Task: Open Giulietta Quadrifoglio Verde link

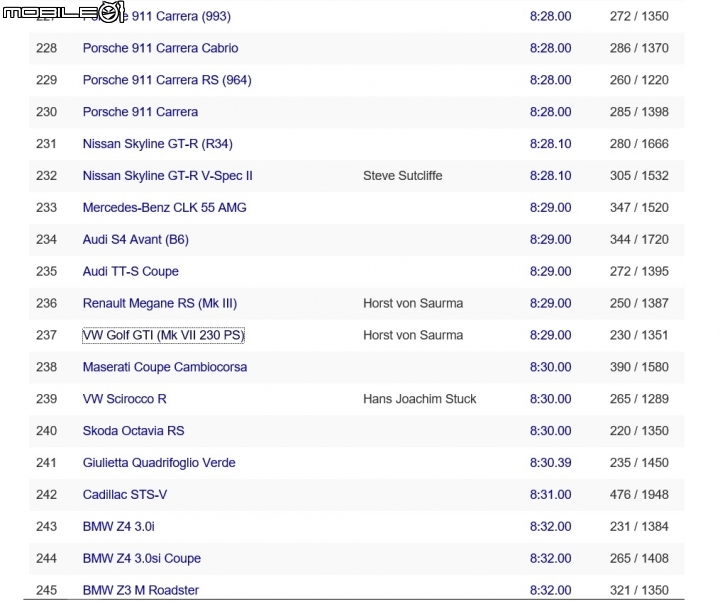Action: pyautogui.click(x=159, y=463)
